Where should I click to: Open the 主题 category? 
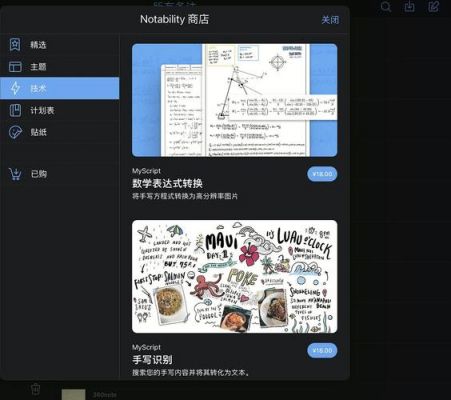[x=59, y=67]
